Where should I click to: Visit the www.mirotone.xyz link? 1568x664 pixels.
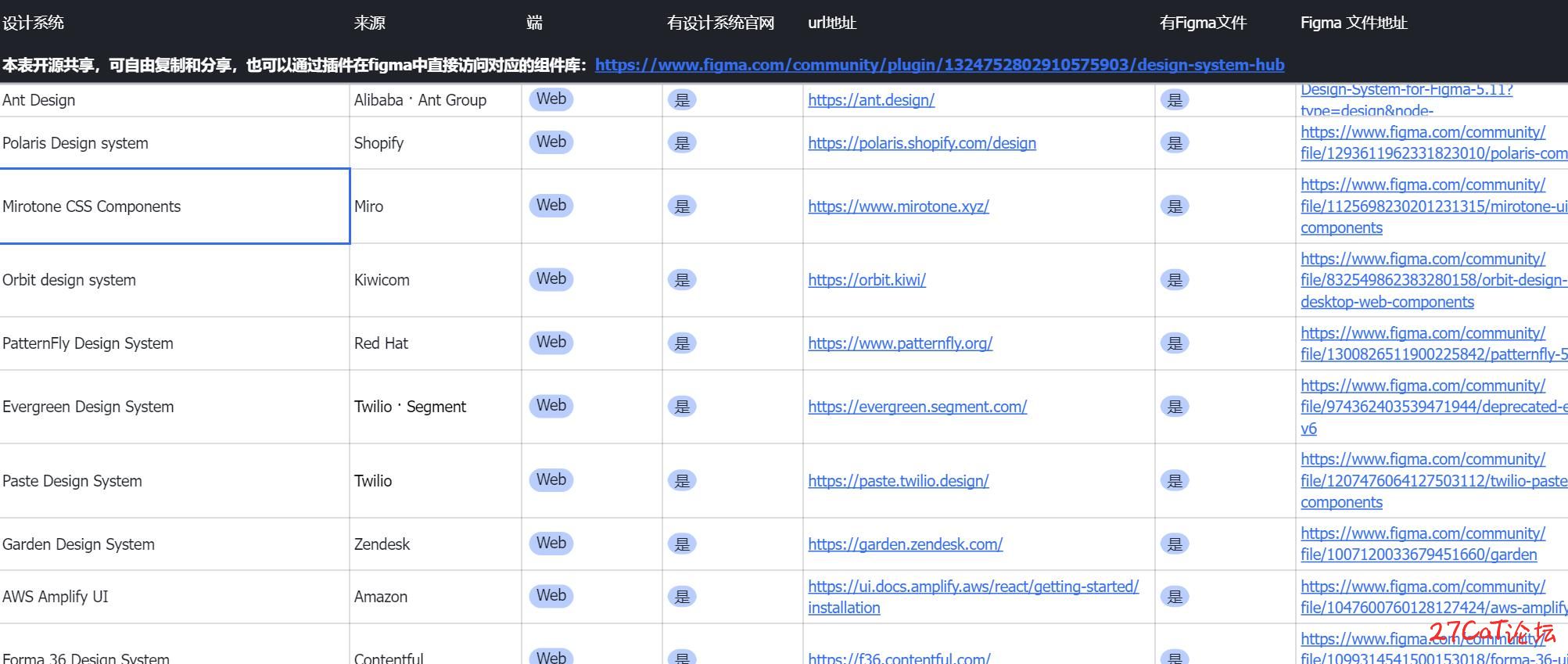tap(899, 206)
